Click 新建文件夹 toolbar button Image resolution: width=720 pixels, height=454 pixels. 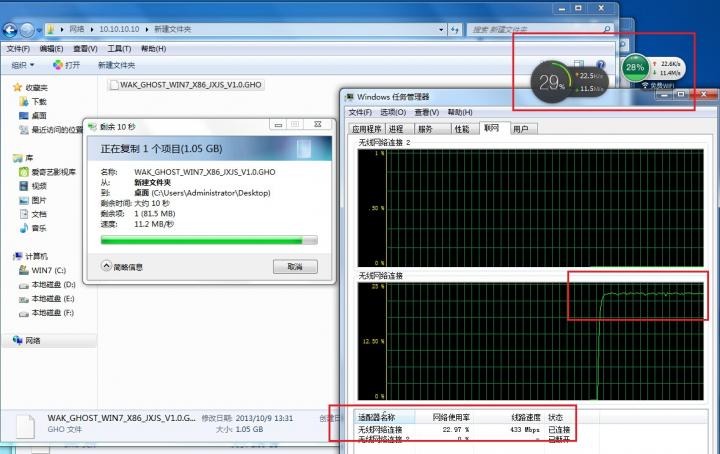117,65
